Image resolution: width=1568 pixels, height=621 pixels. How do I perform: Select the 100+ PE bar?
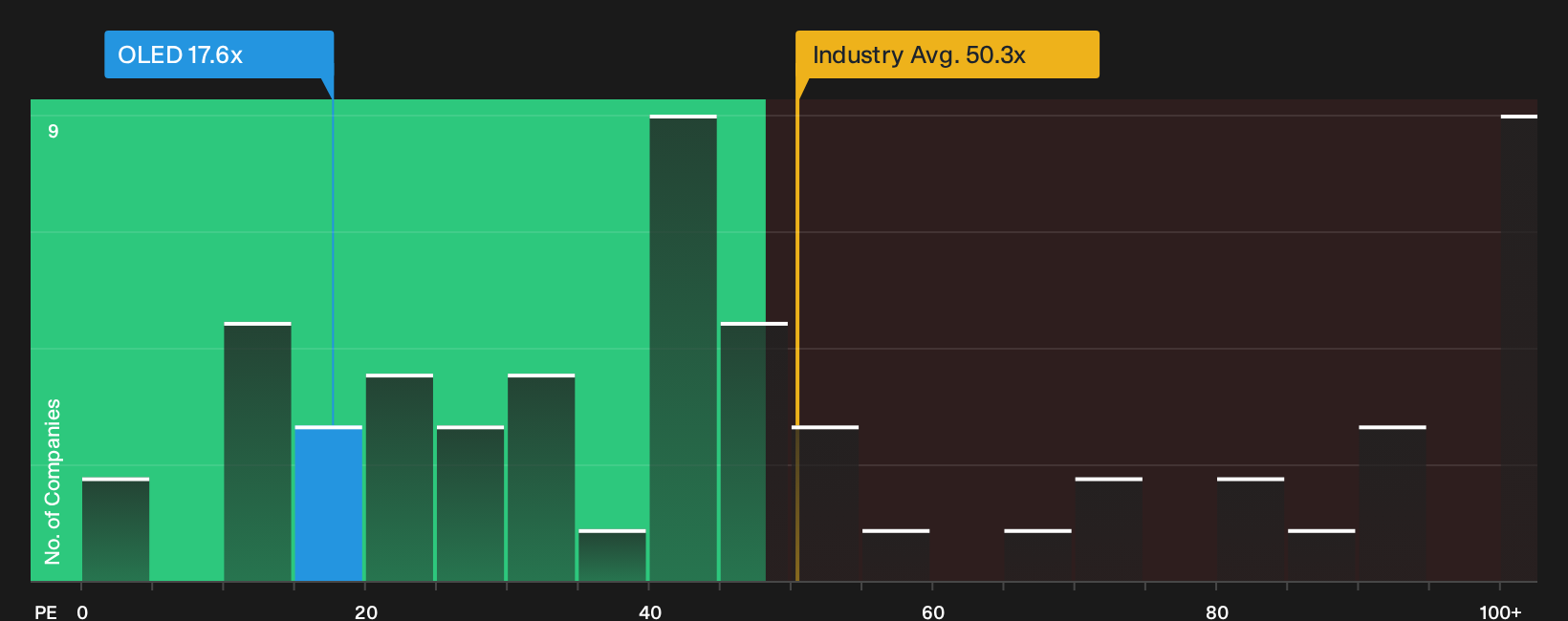click(1519, 348)
